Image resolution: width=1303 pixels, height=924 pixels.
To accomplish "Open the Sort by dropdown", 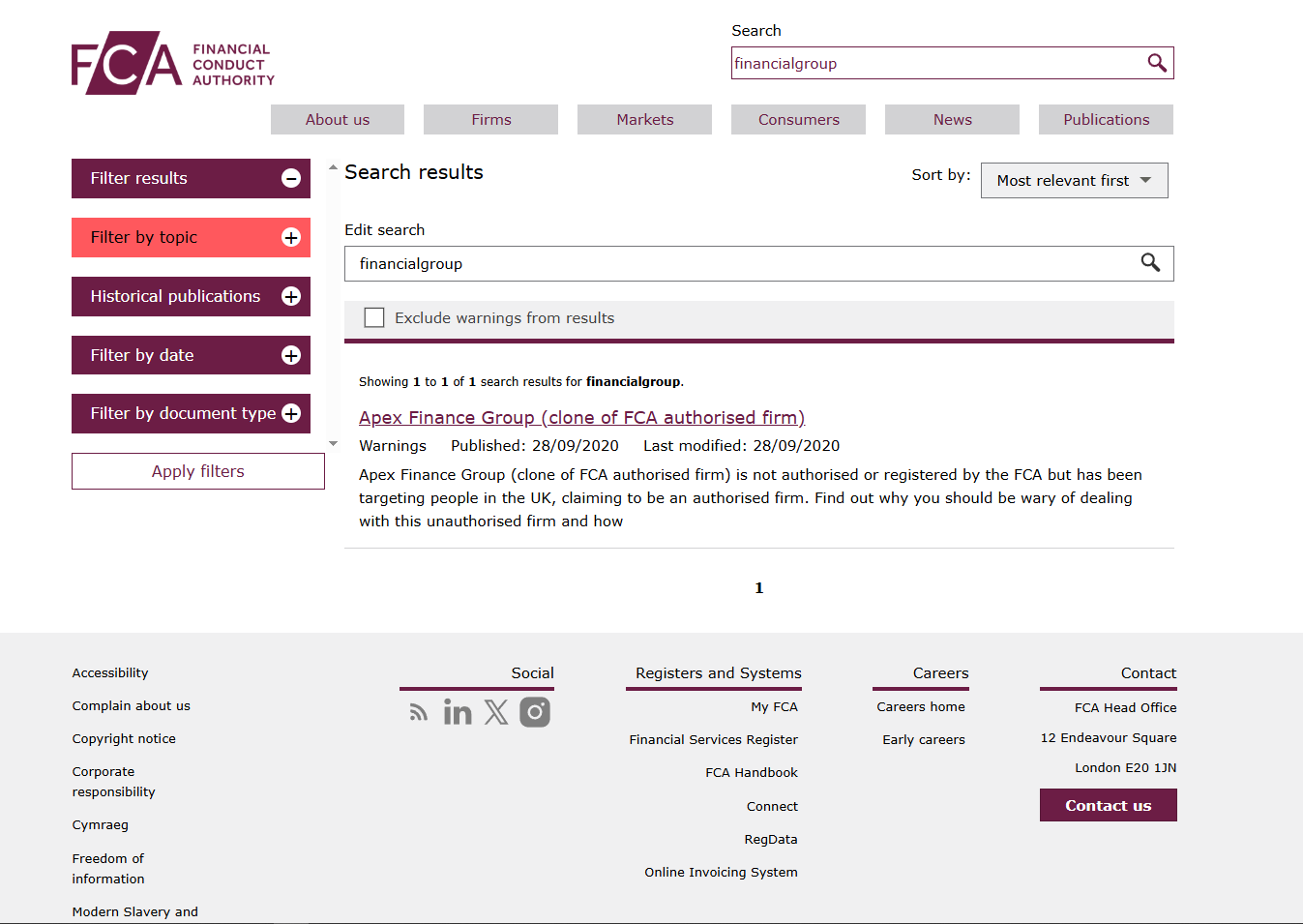I will pyautogui.click(x=1075, y=180).
